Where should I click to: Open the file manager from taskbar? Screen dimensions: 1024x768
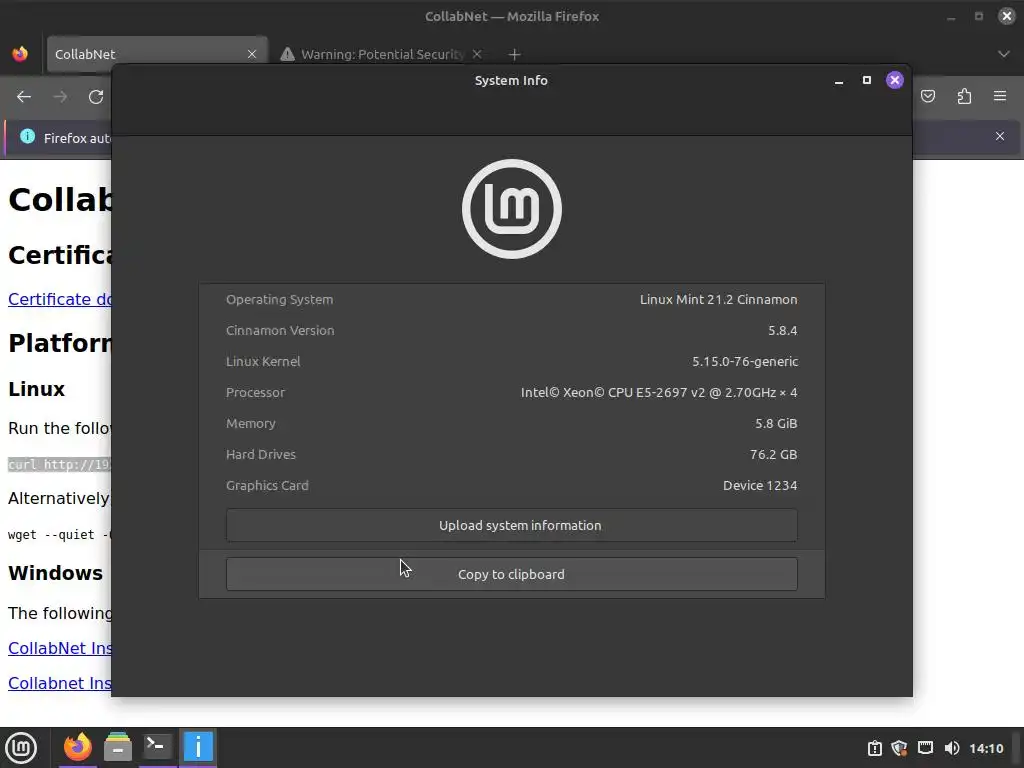118,747
